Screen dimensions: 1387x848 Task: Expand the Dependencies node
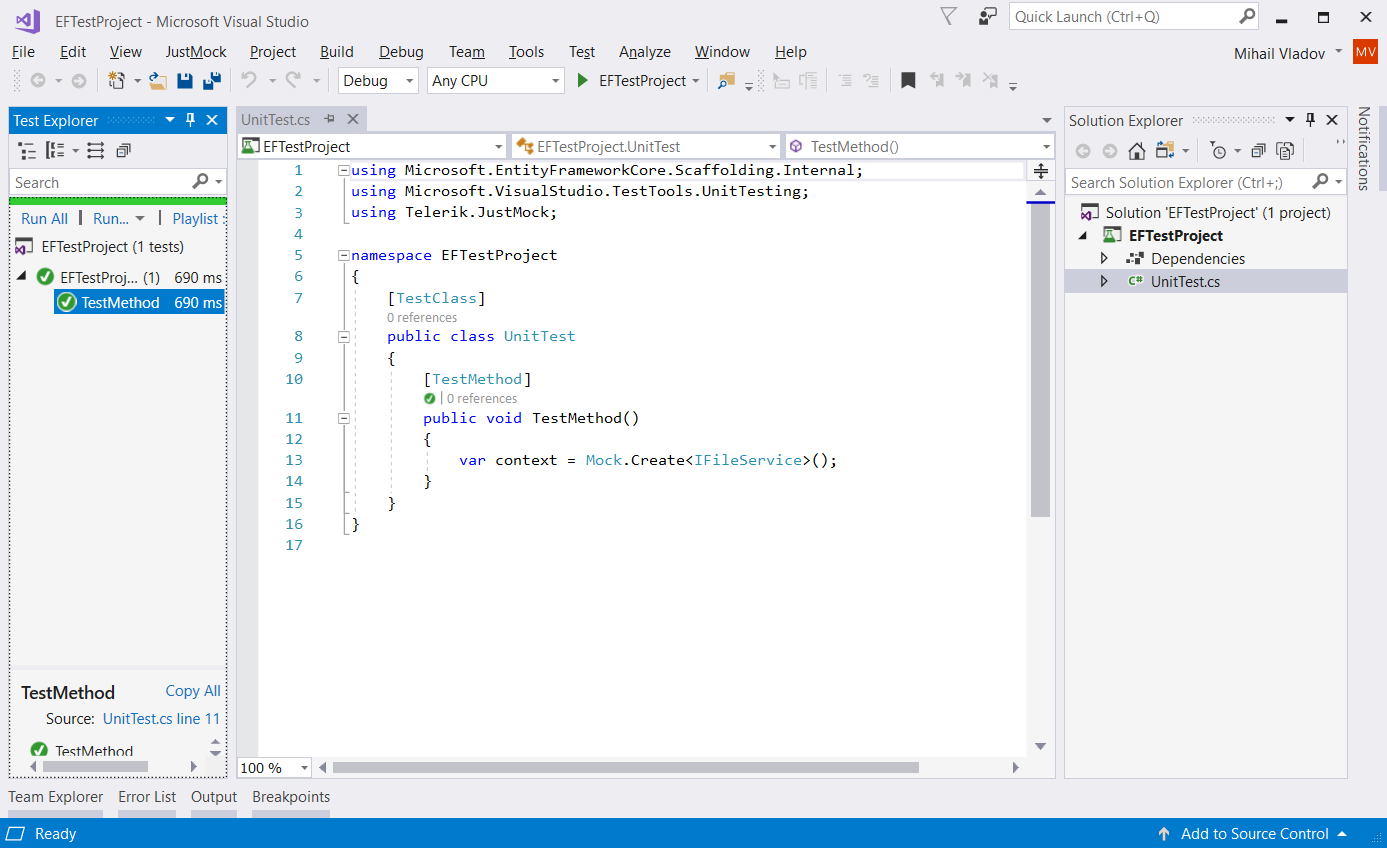click(1104, 259)
